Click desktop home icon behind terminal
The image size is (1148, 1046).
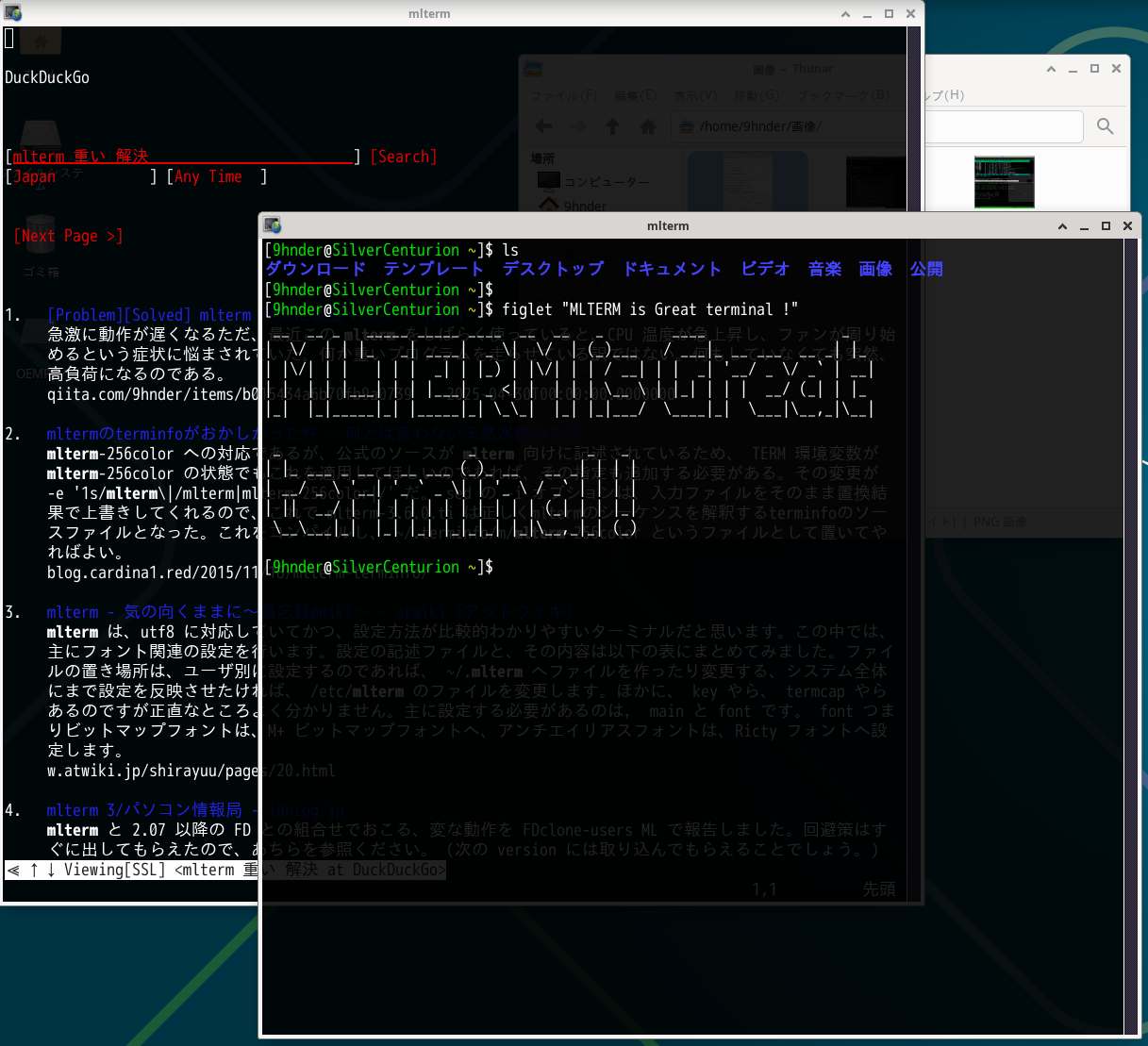(40, 42)
